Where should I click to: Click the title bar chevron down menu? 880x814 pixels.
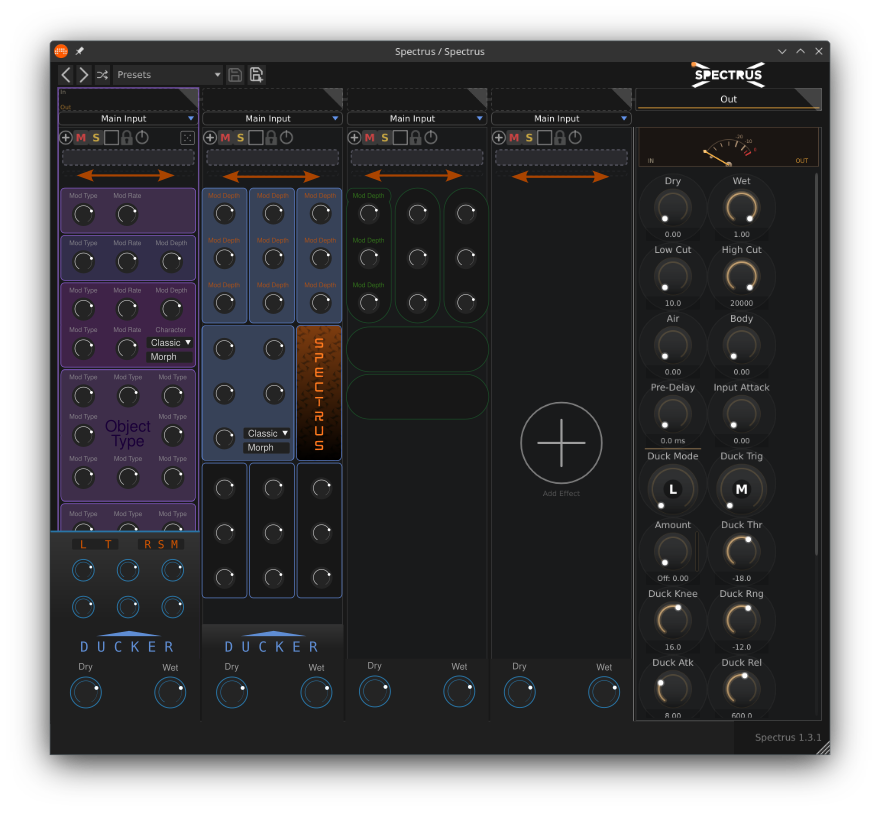point(782,51)
